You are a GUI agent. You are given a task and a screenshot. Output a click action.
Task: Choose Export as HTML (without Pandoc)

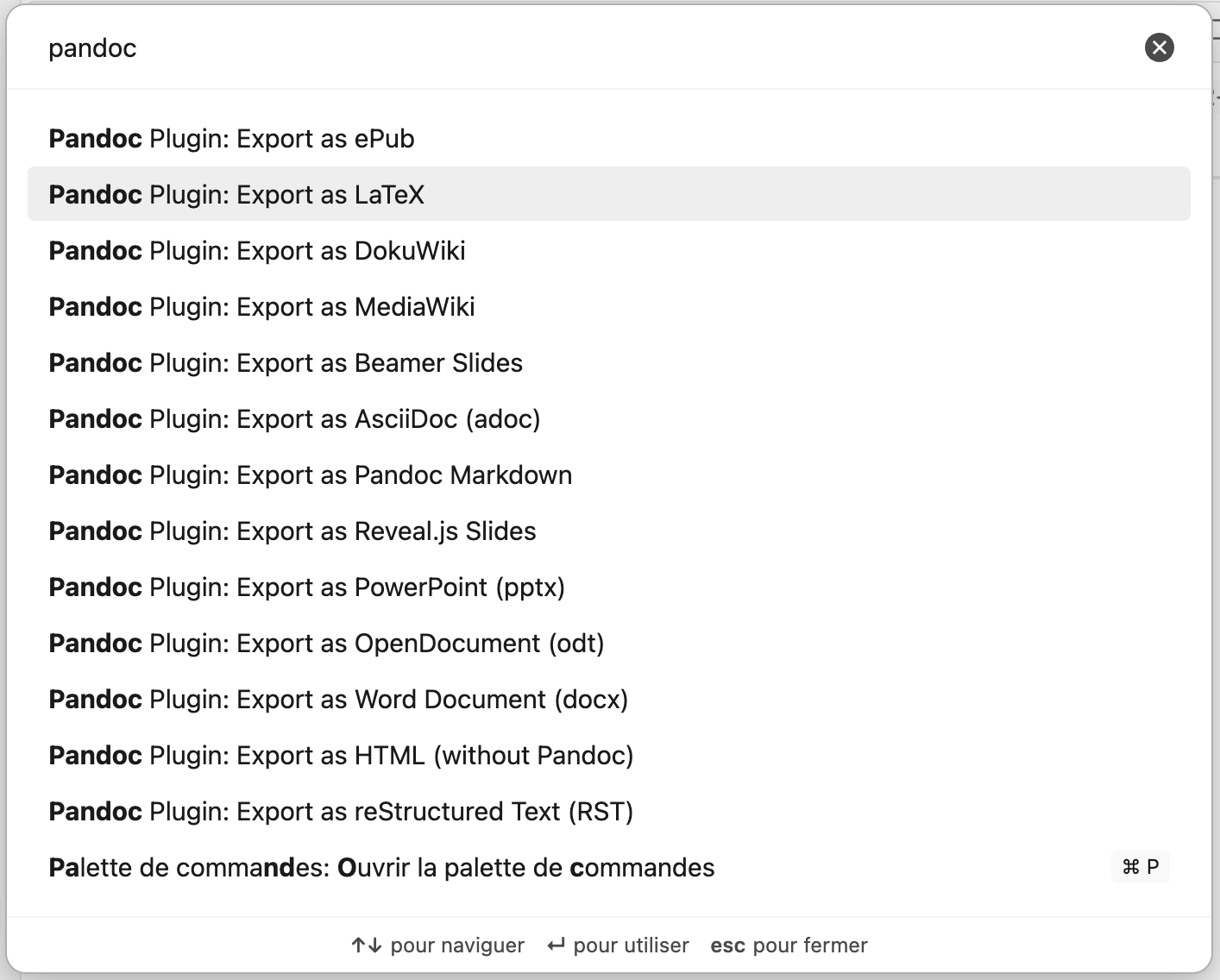pyautogui.click(x=341, y=756)
